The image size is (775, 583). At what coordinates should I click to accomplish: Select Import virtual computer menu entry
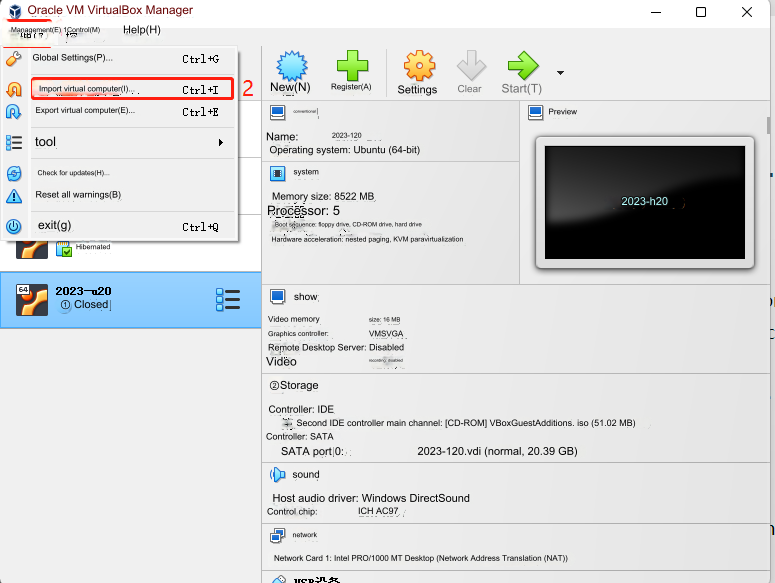(130, 89)
